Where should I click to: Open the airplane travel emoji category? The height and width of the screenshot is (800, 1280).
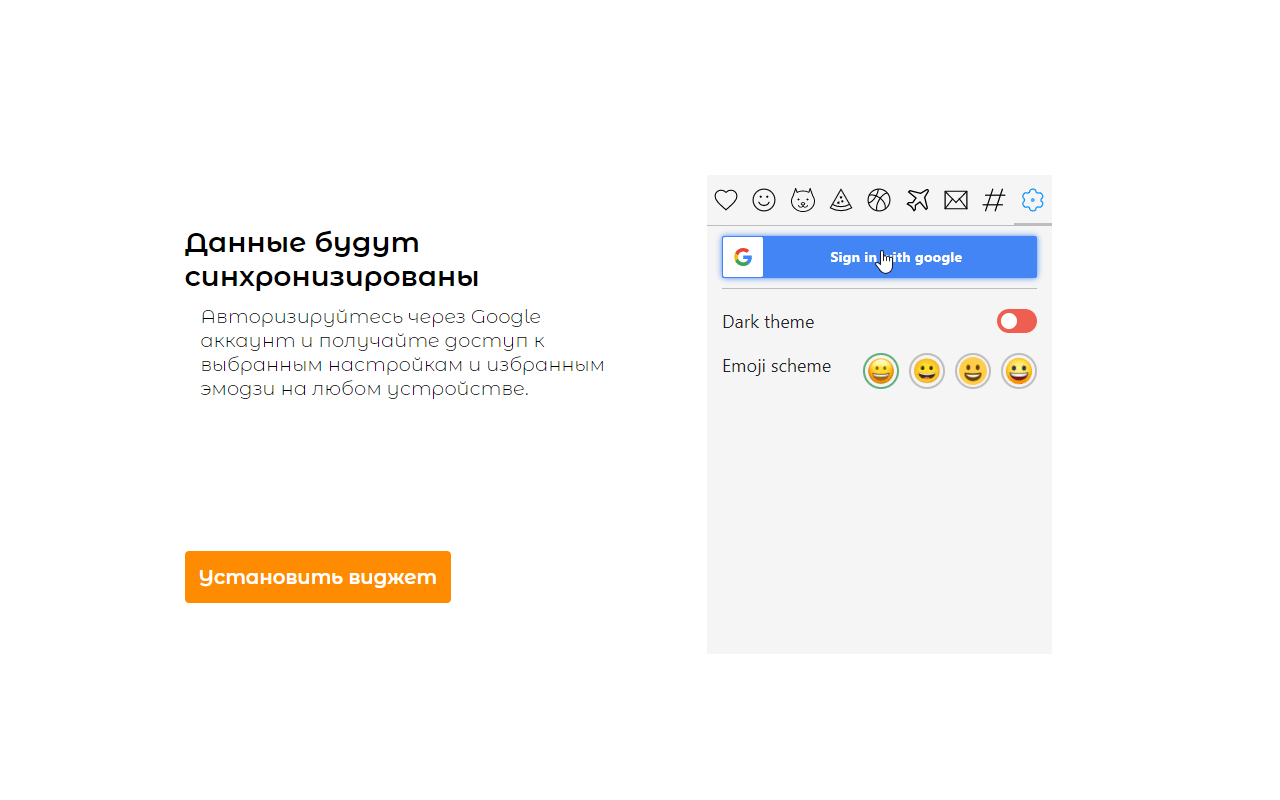click(918, 200)
